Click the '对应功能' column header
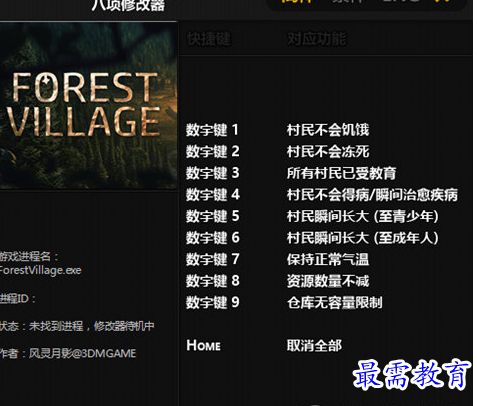The image size is (477, 406). point(316,39)
